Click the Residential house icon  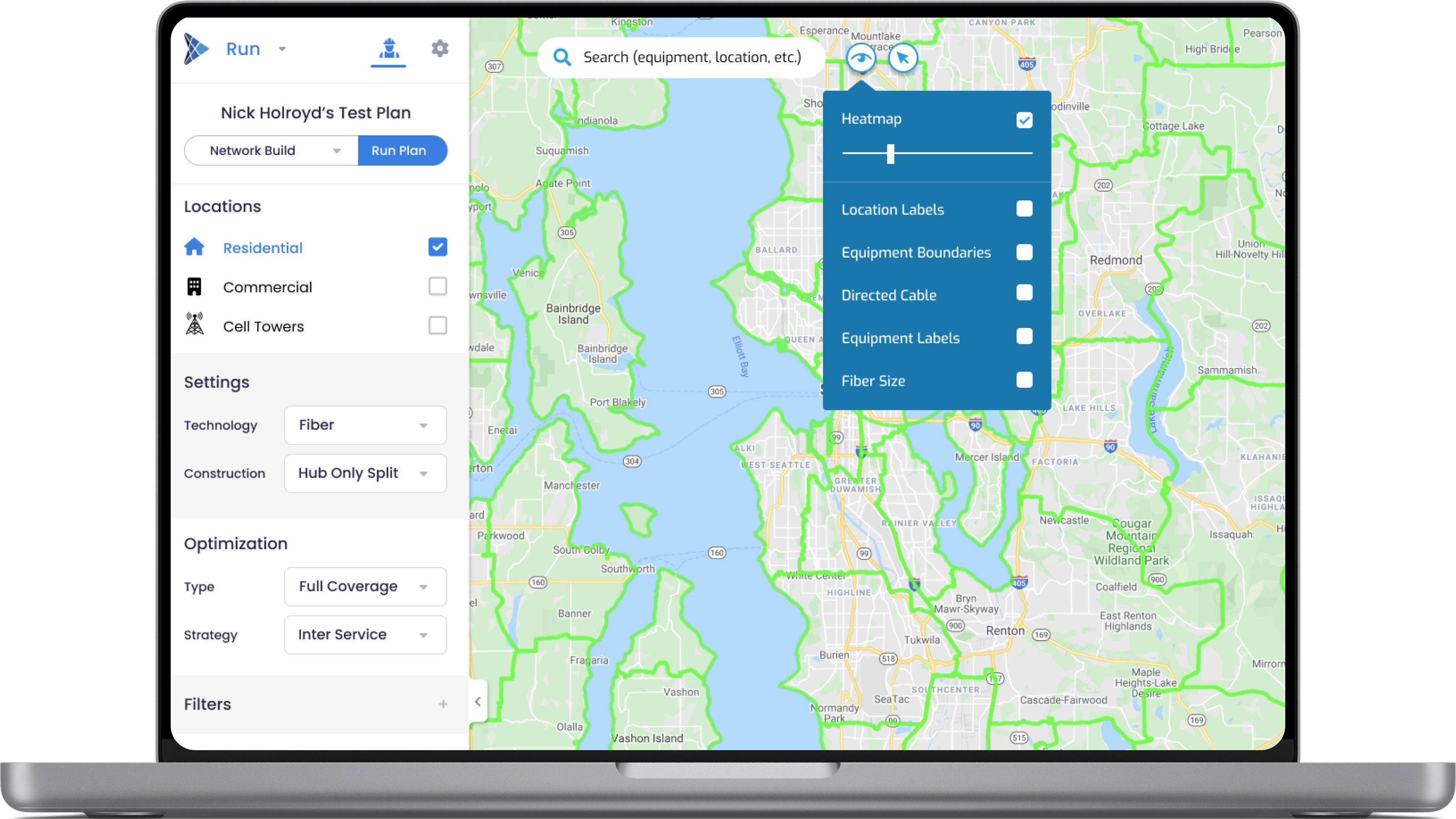tap(195, 247)
